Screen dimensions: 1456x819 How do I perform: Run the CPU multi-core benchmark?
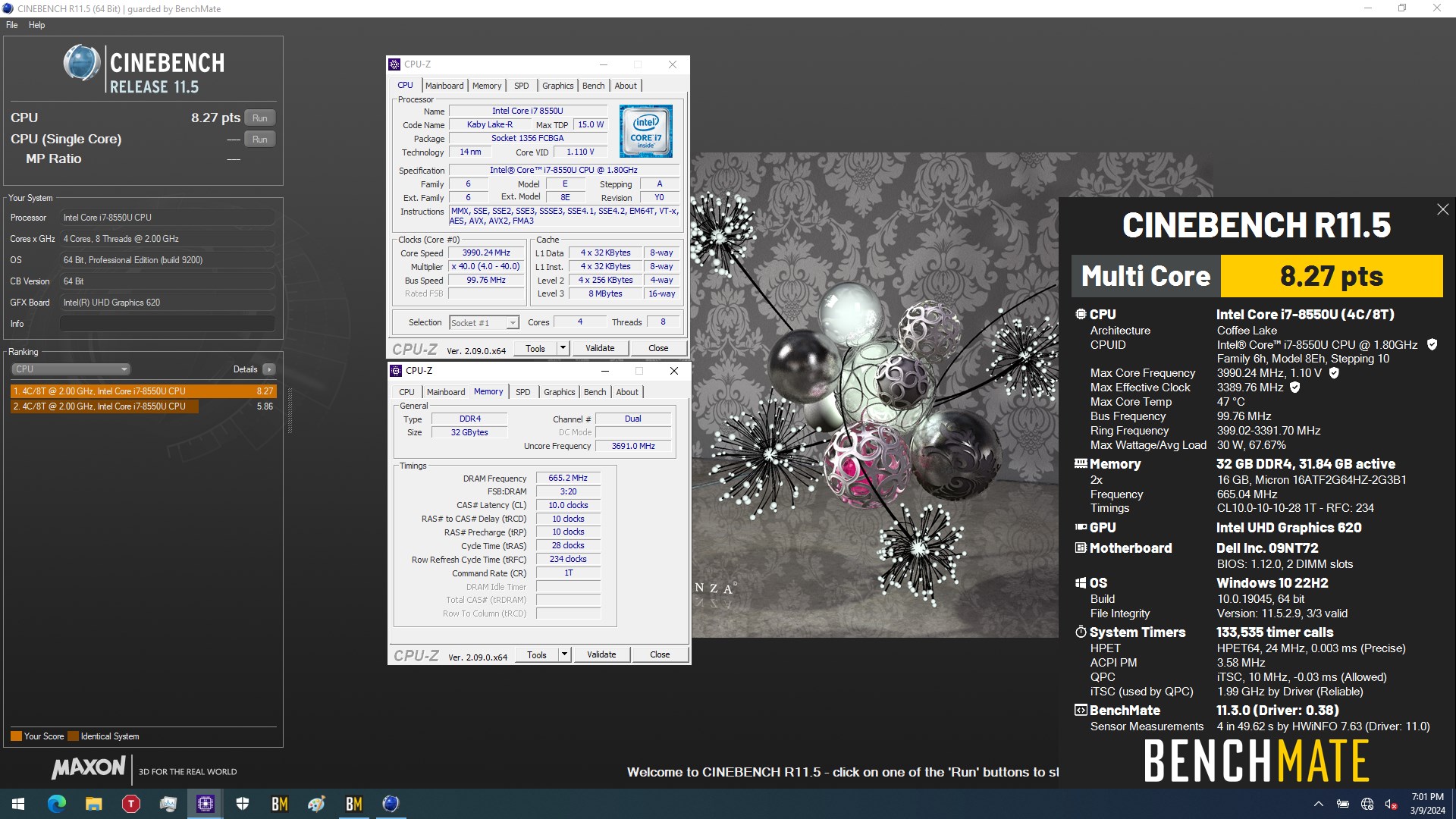tap(260, 118)
